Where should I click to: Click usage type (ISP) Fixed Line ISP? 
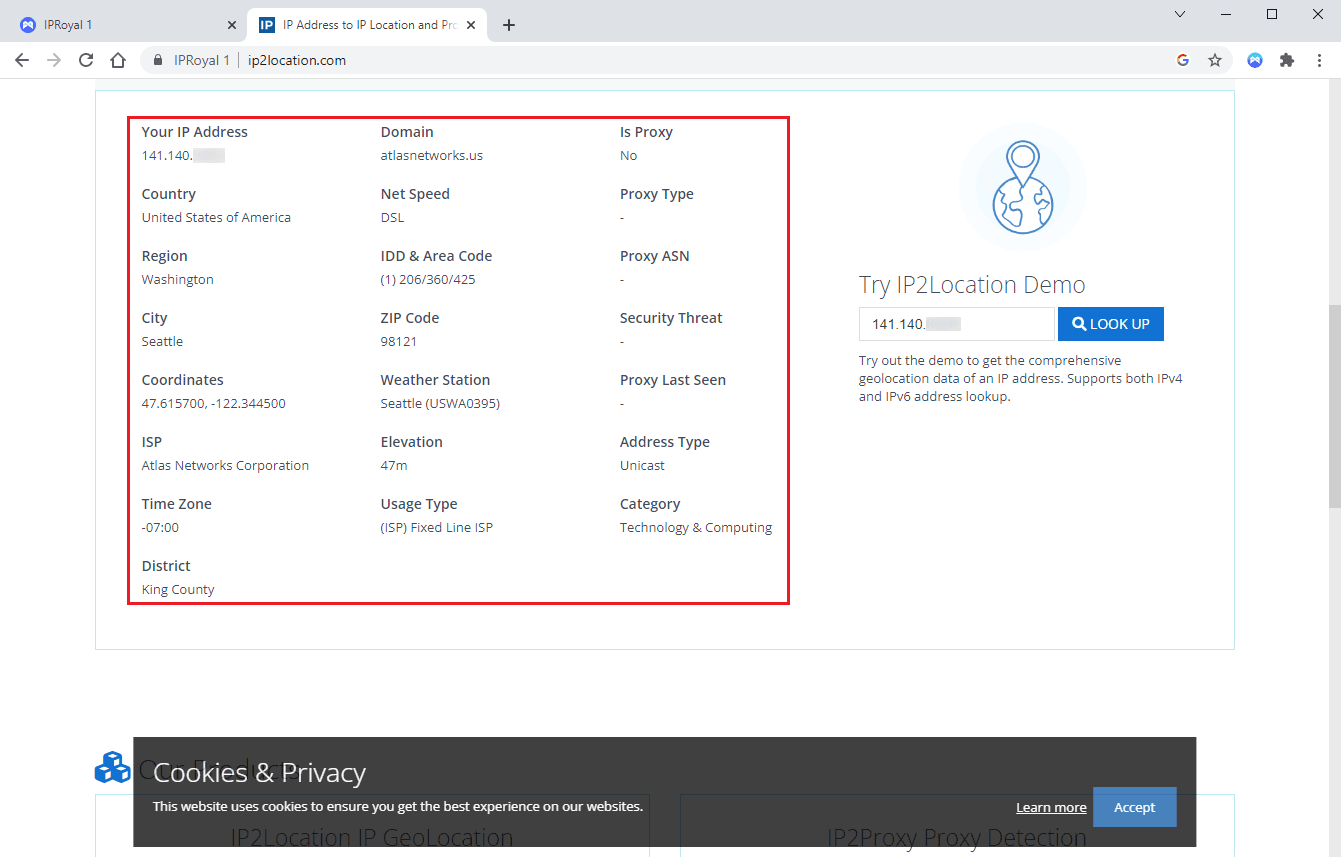click(x=437, y=528)
